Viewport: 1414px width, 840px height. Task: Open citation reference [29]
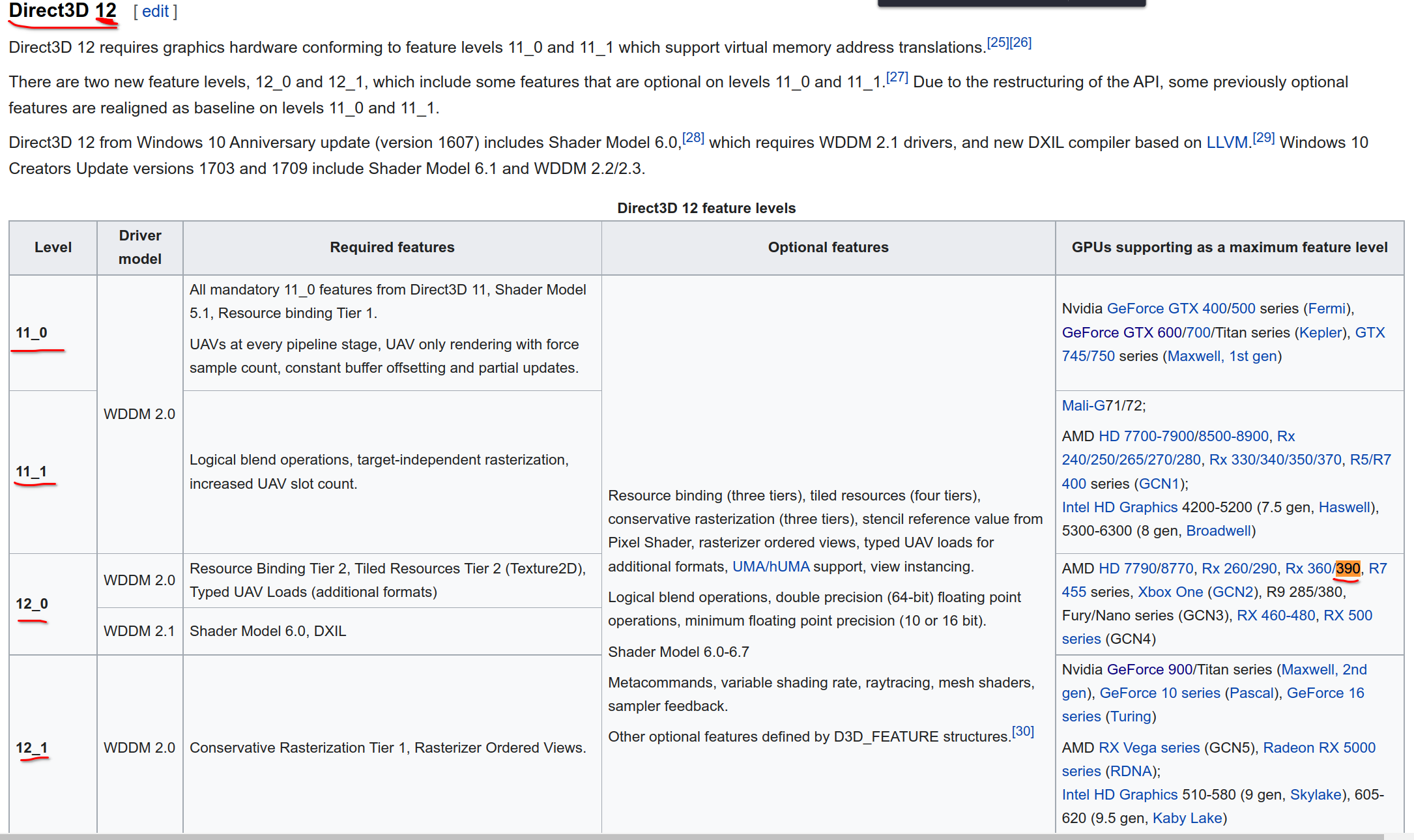pos(1263,138)
